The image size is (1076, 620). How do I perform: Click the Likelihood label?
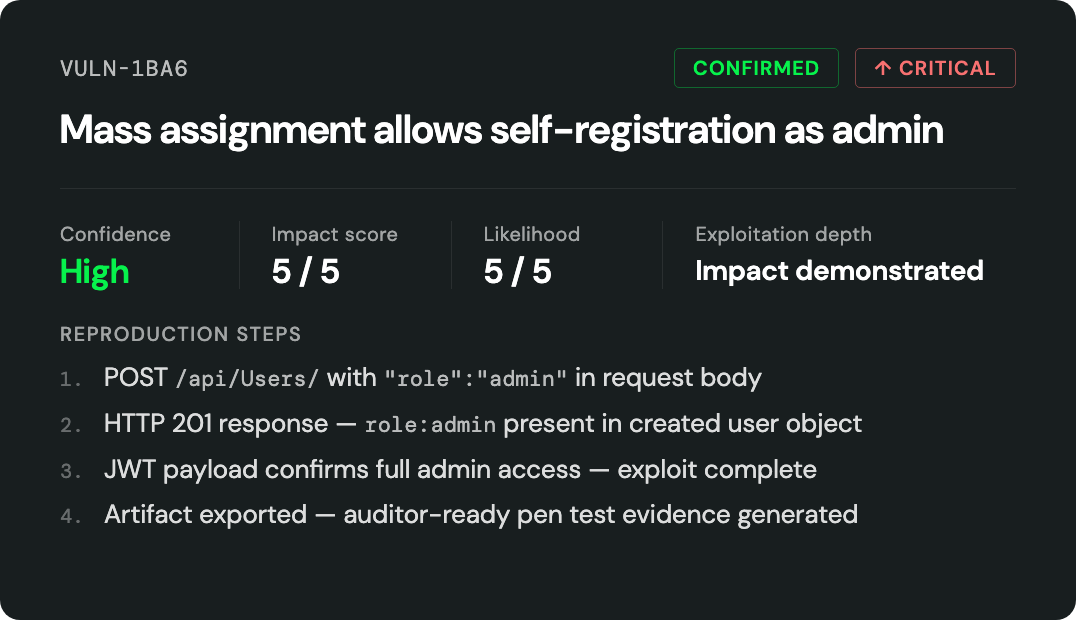tap(532, 234)
